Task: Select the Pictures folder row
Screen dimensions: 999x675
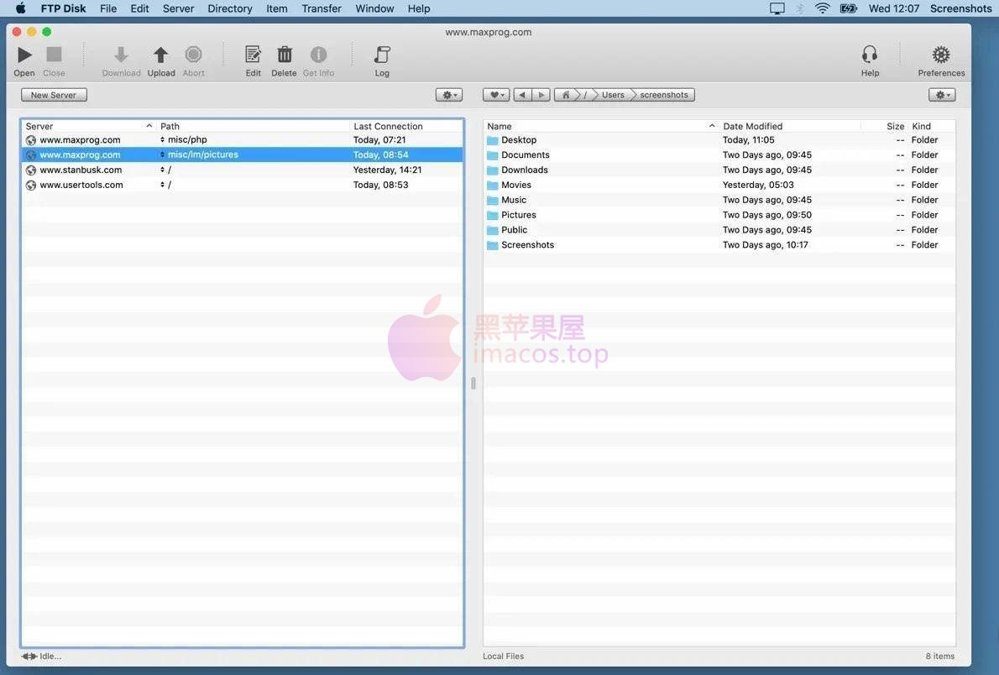Action: 719,215
